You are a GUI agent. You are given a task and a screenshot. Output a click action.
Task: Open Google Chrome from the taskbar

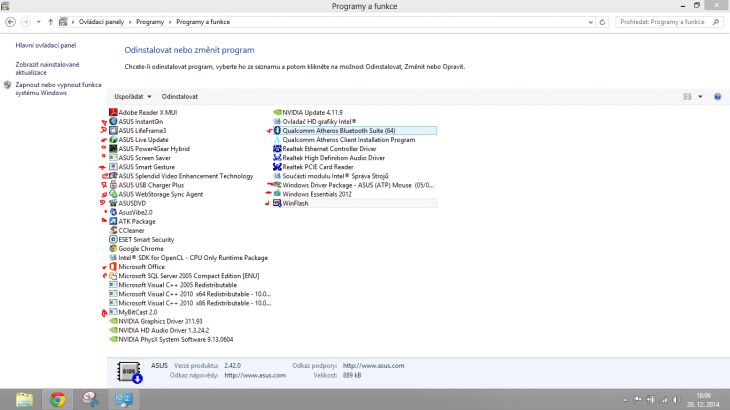tap(58, 399)
